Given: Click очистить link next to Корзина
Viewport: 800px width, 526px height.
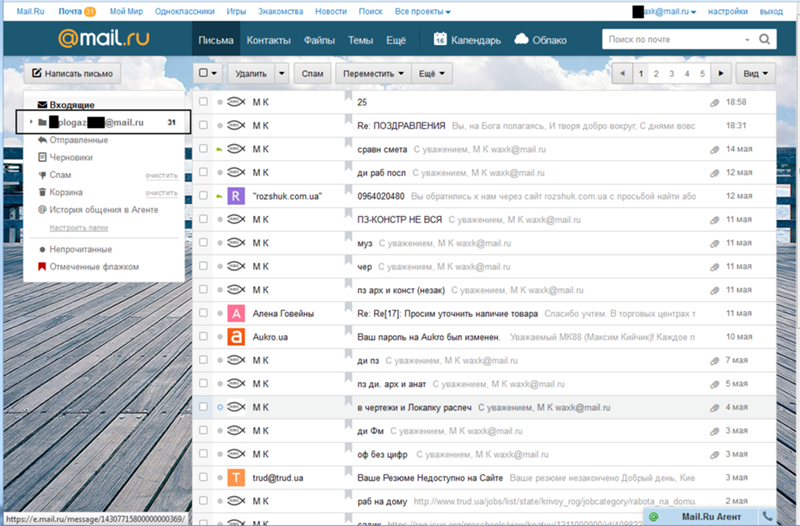Looking at the screenshot, I should (161, 193).
